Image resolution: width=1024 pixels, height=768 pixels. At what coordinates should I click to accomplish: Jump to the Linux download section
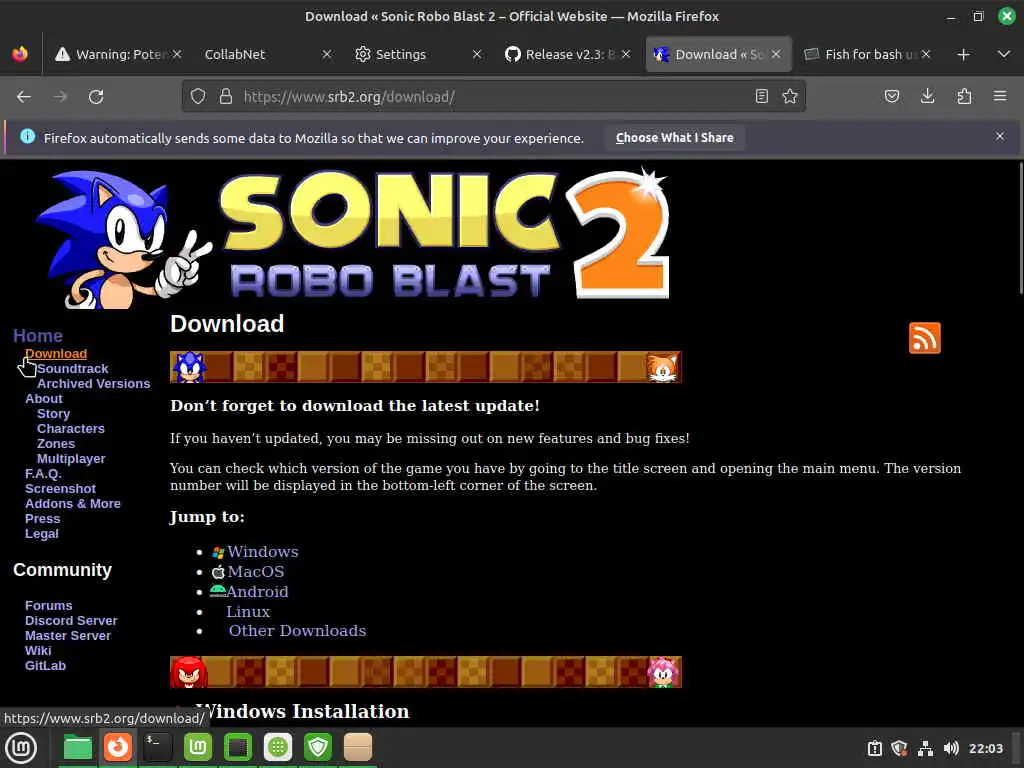(x=248, y=611)
